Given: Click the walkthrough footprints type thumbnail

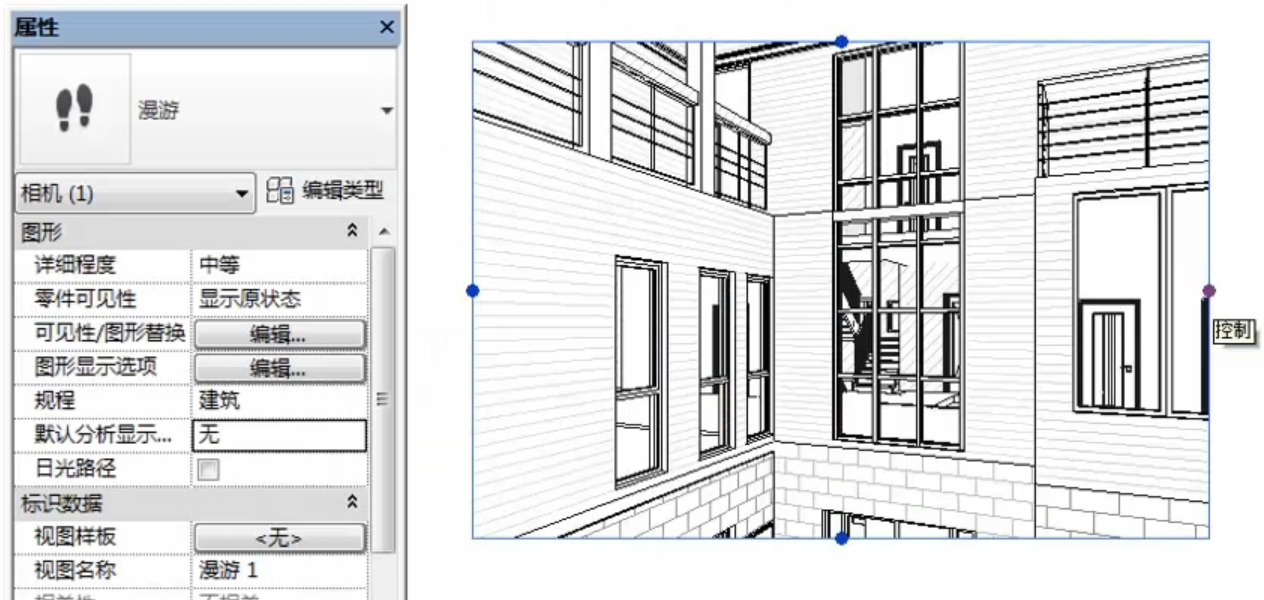Looking at the screenshot, I should (74, 109).
